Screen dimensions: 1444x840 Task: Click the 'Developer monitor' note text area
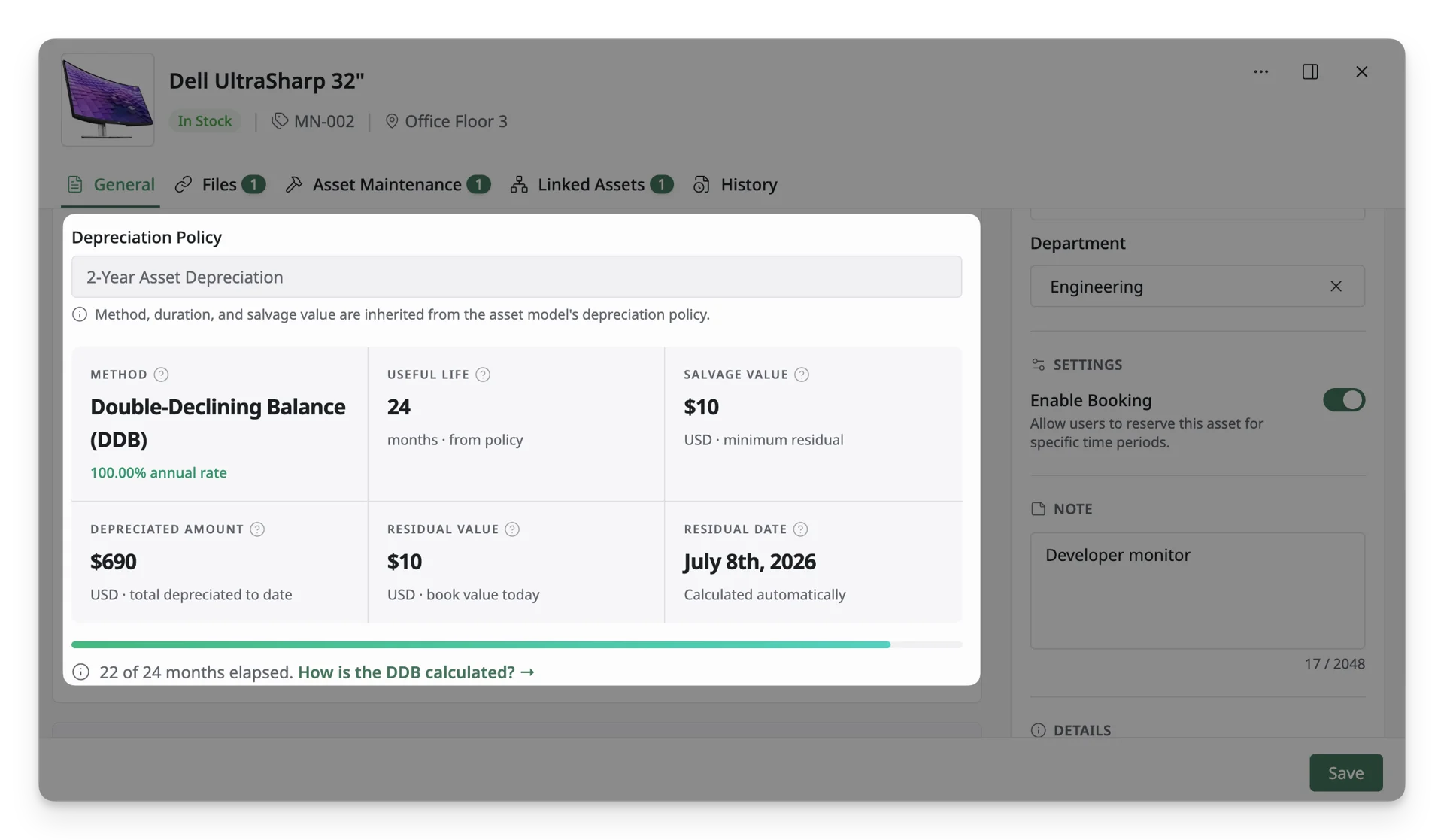click(1197, 591)
